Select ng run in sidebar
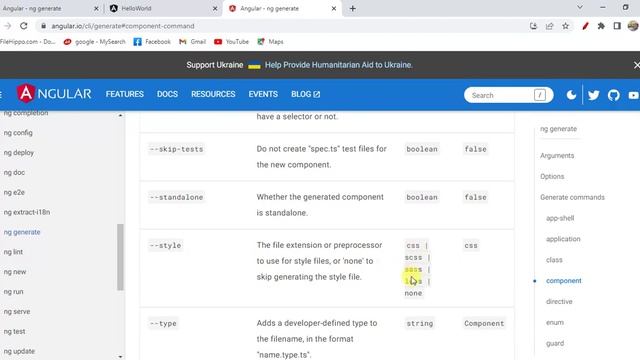 click(x=13, y=291)
